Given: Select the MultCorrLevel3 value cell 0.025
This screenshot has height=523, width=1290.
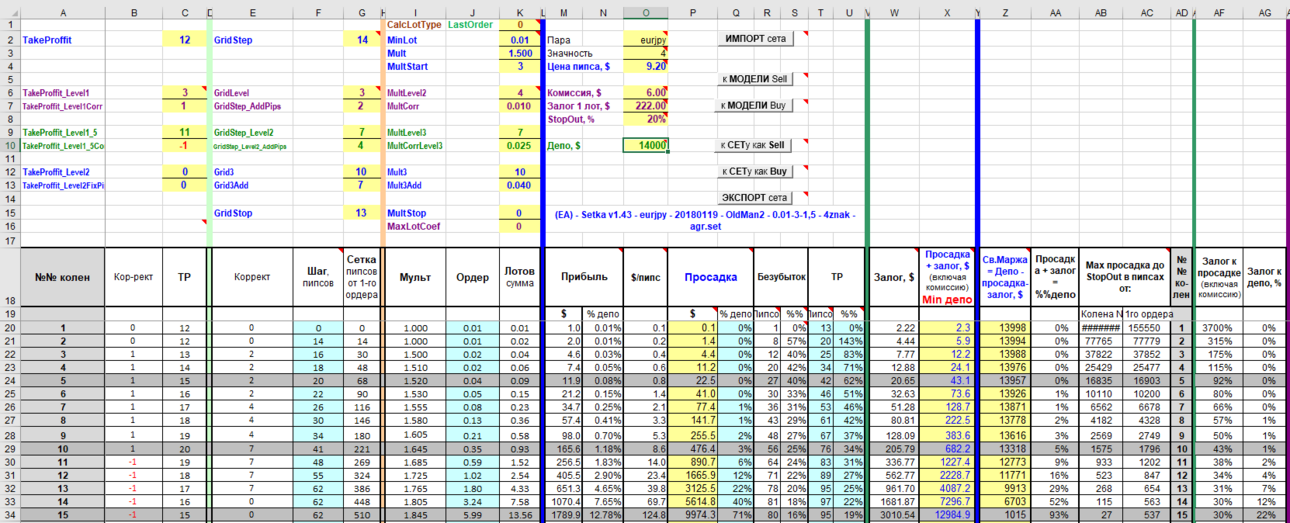Looking at the screenshot, I should 520,146.
